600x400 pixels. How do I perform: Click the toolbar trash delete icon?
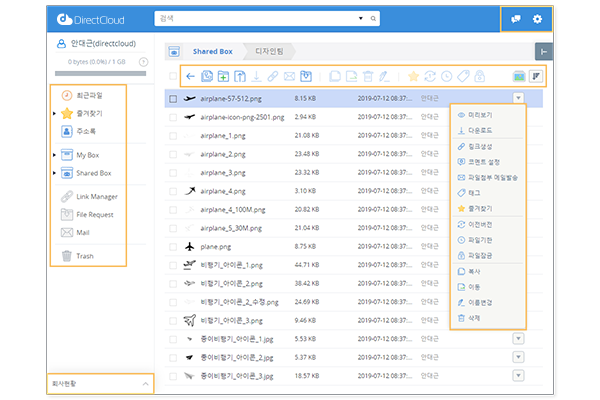click(x=368, y=76)
